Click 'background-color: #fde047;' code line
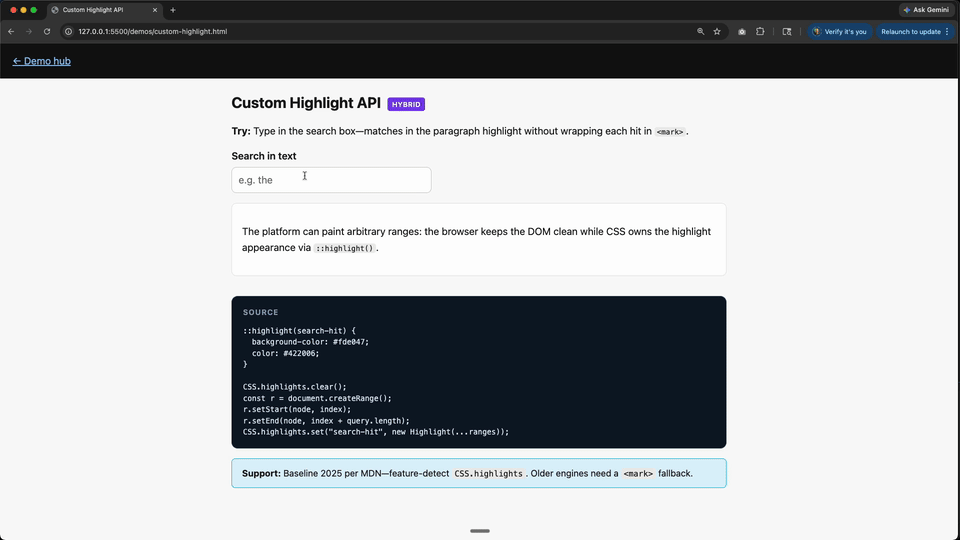The height and width of the screenshot is (540, 960). pyautogui.click(x=310, y=342)
